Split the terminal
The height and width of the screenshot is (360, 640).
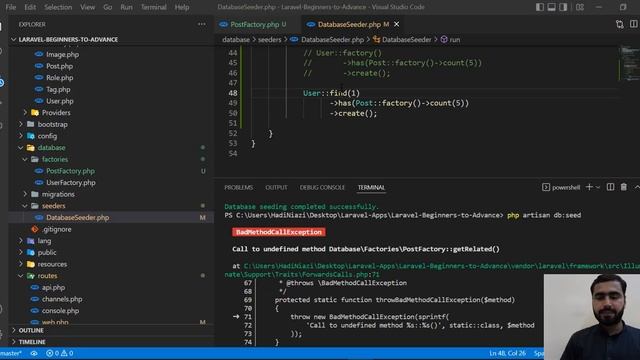[x=610, y=187]
